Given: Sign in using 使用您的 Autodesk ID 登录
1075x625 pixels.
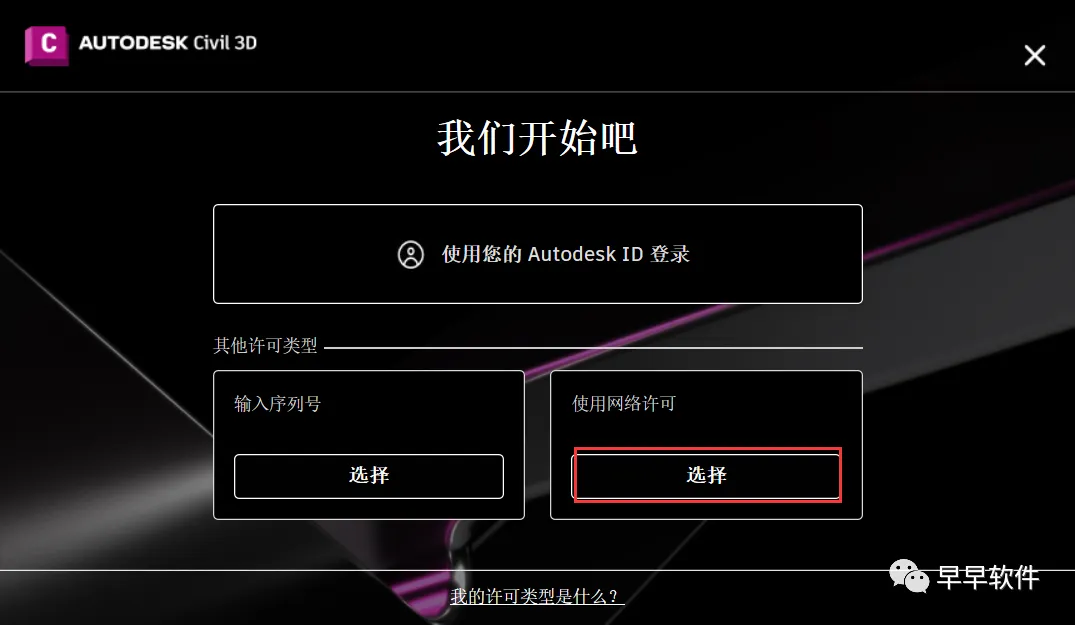Looking at the screenshot, I should (538, 254).
